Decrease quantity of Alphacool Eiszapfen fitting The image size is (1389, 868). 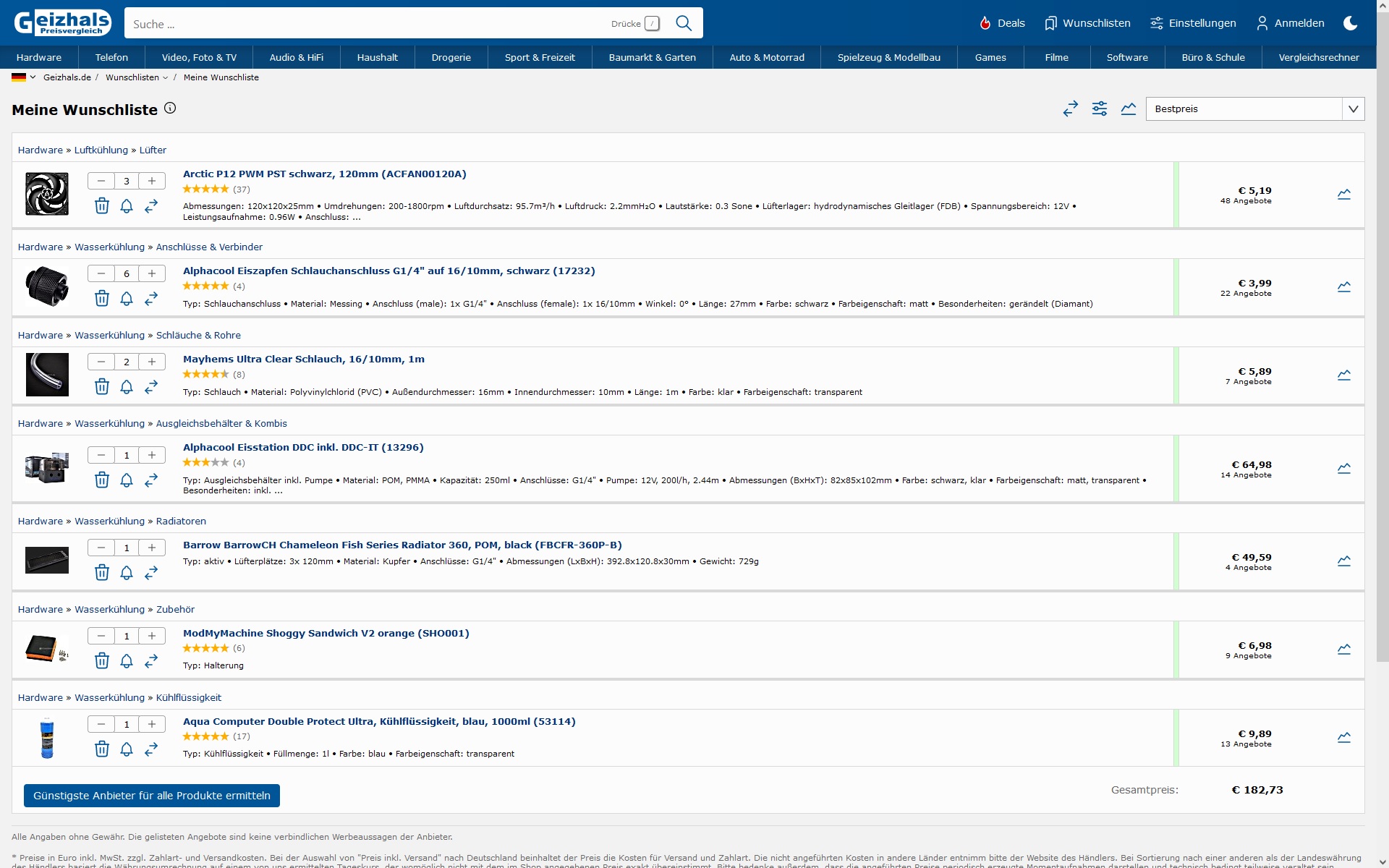tap(101, 273)
